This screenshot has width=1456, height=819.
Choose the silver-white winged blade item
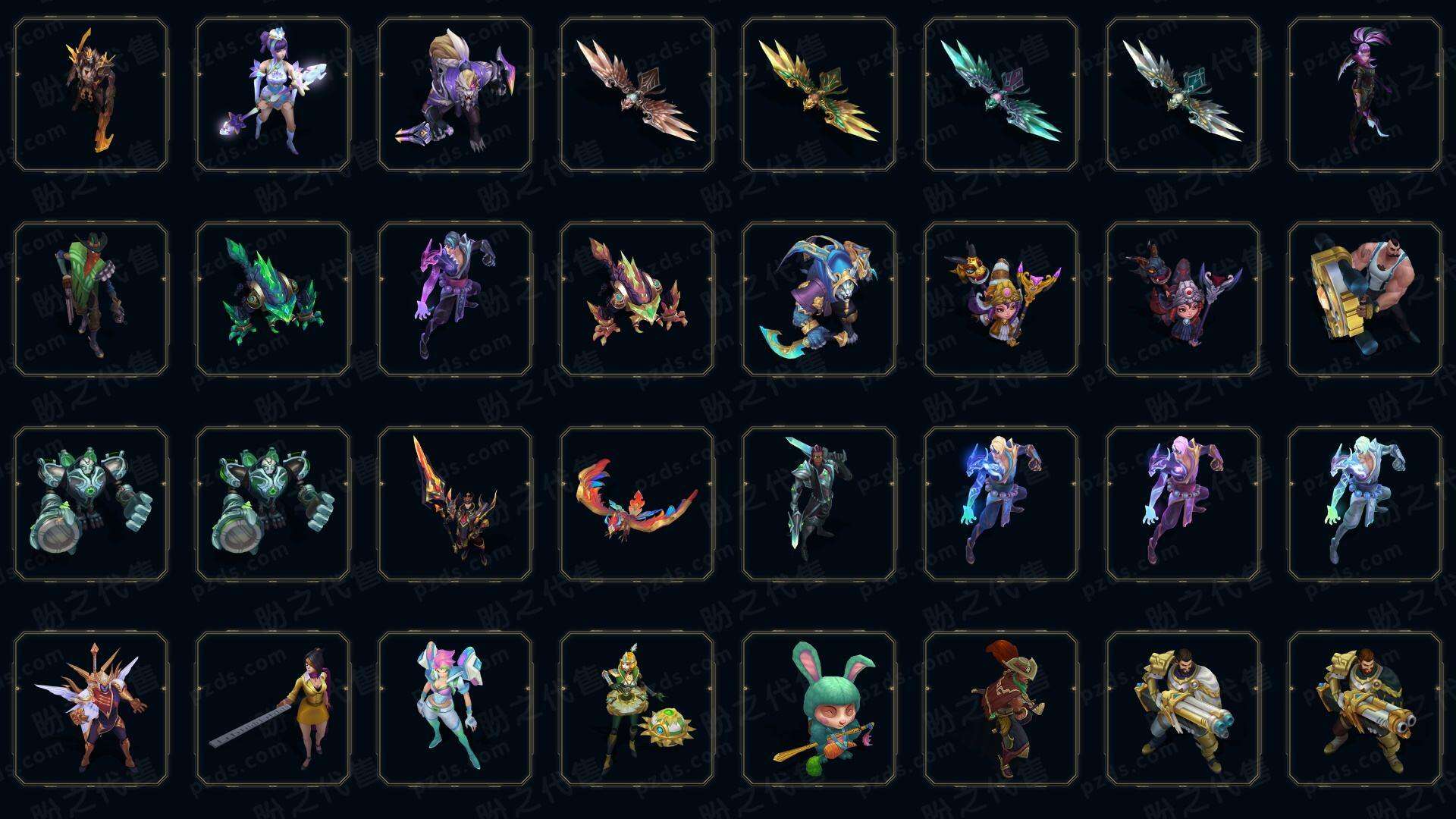(x=1183, y=95)
